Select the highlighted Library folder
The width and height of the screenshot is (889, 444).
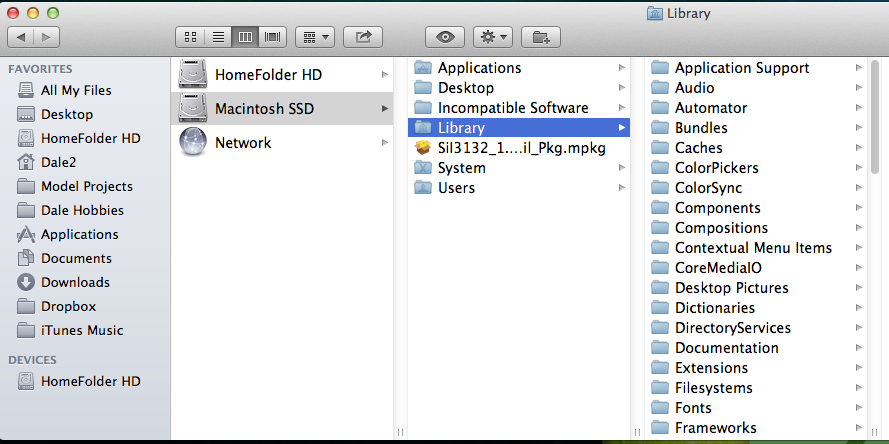(x=519, y=128)
